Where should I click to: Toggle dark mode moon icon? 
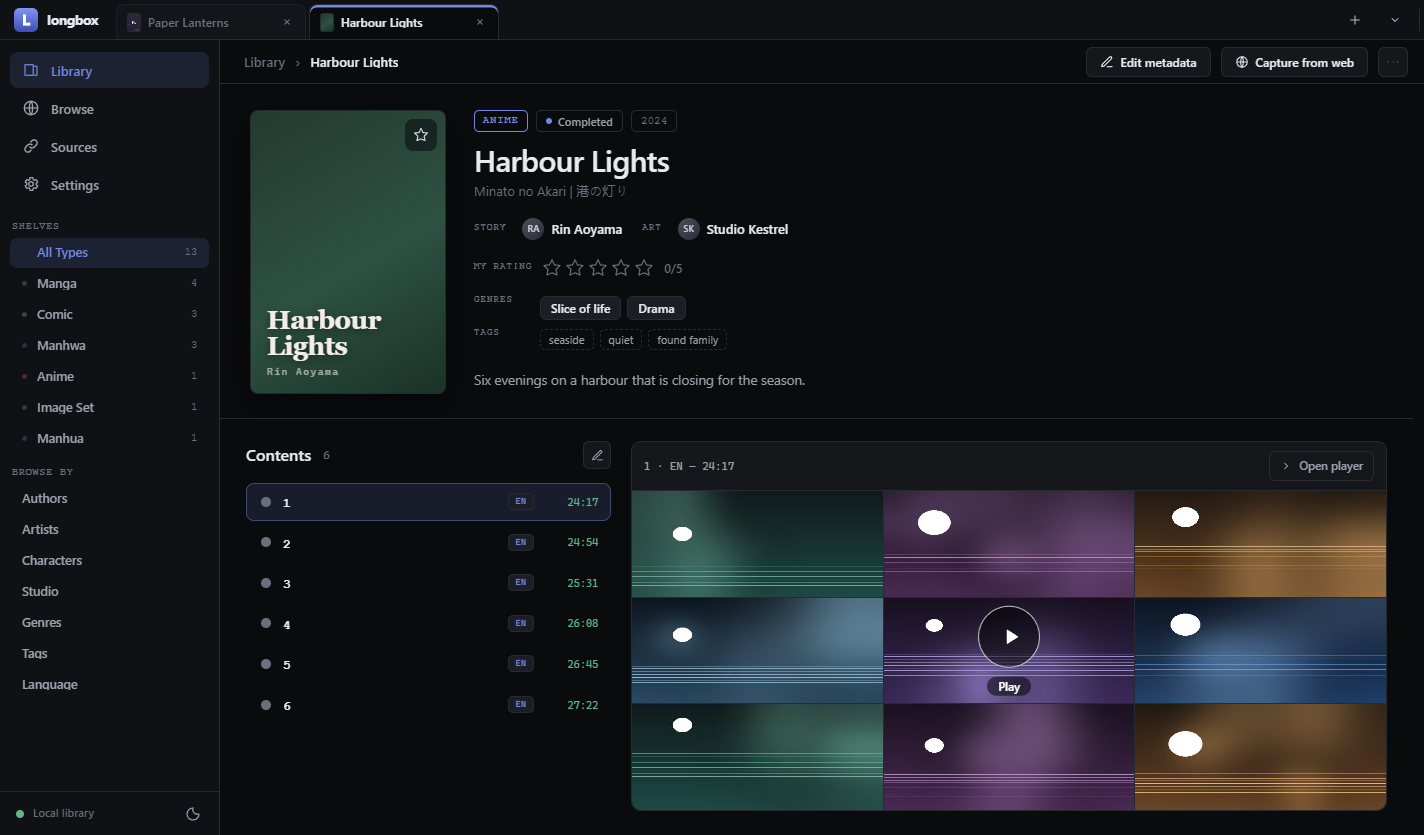coord(194,814)
